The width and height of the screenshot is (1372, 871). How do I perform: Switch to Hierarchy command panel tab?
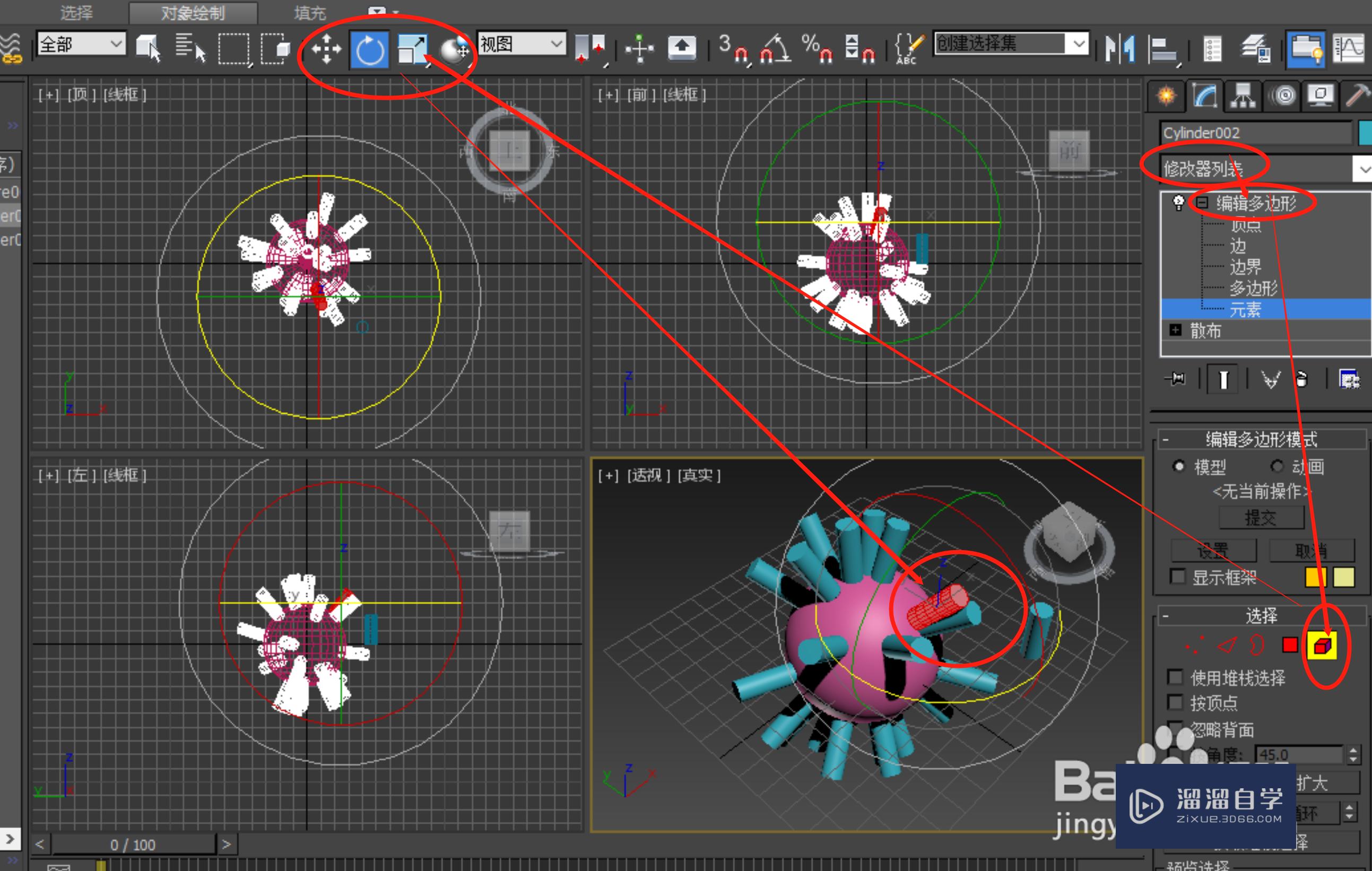[1243, 95]
